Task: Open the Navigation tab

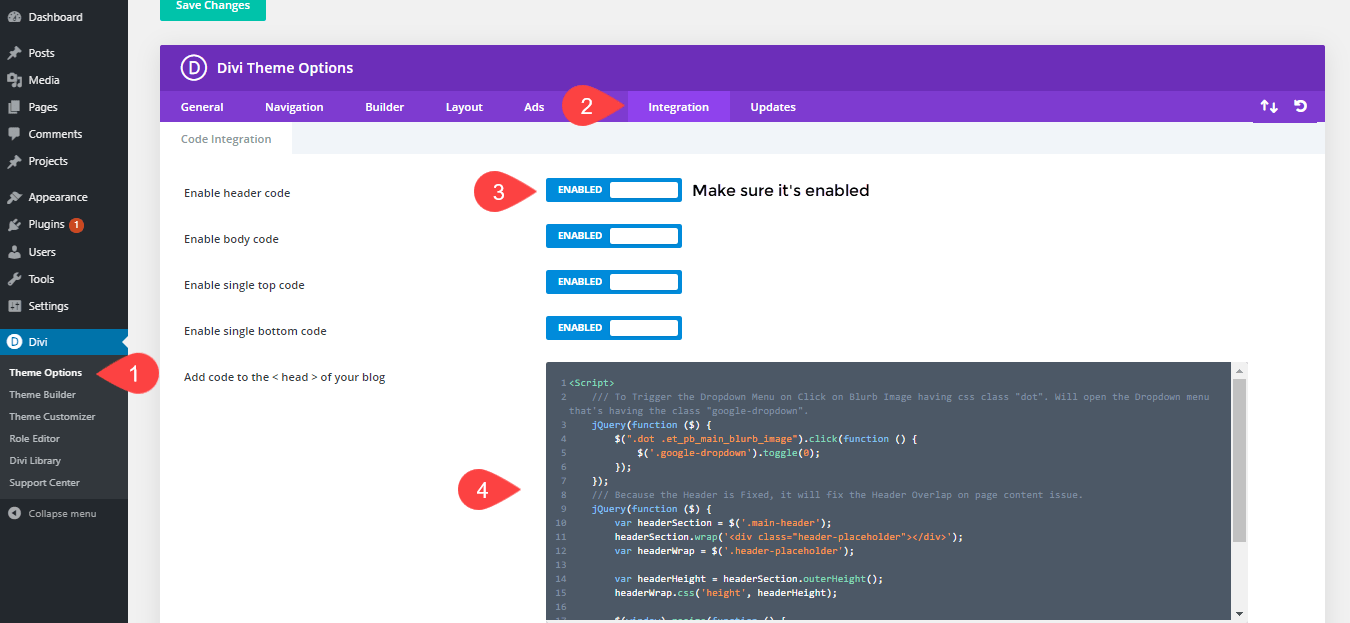Action: click(x=294, y=107)
